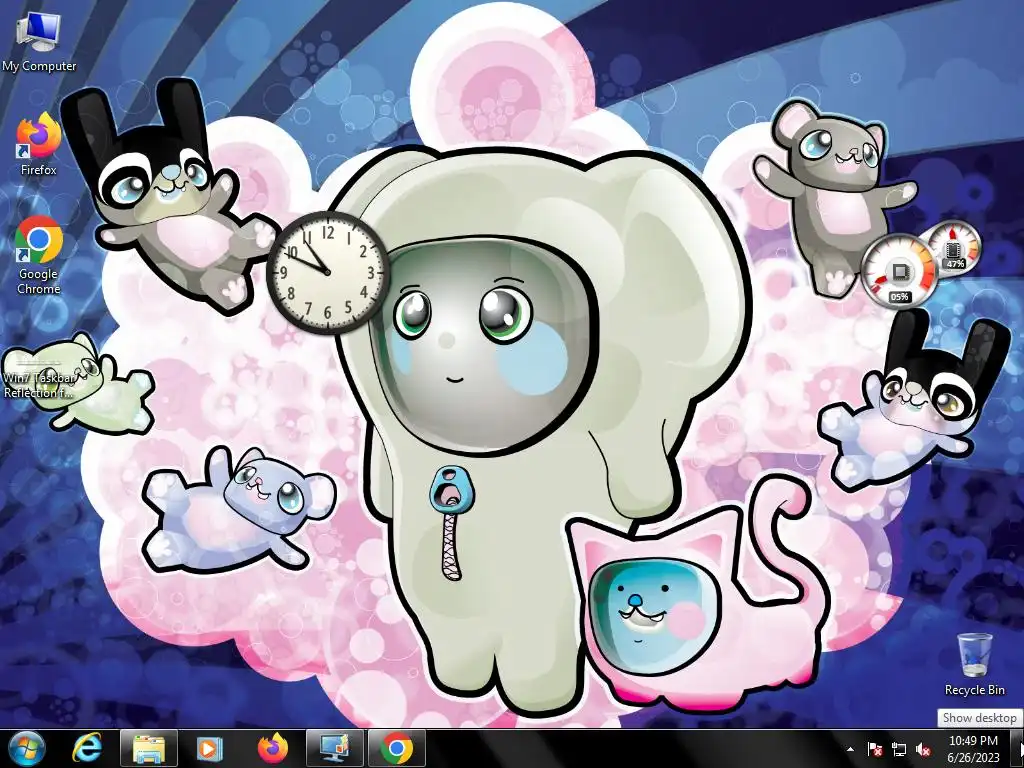1024x768 pixels.
Task: Select the Google Chrome desktop shortcut
Action: pos(39,255)
